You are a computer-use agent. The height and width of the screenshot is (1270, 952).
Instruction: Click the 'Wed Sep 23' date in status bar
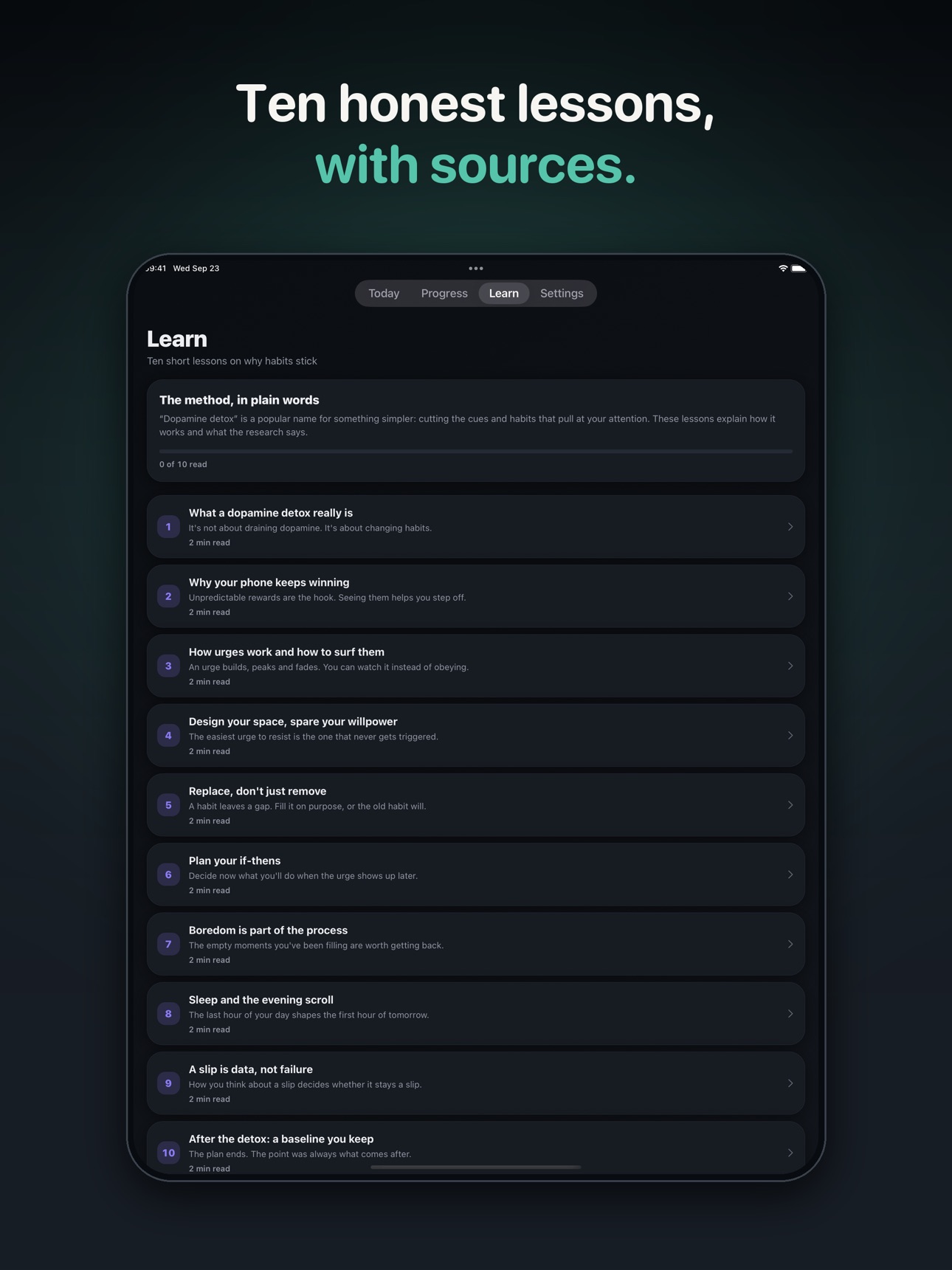(x=196, y=269)
